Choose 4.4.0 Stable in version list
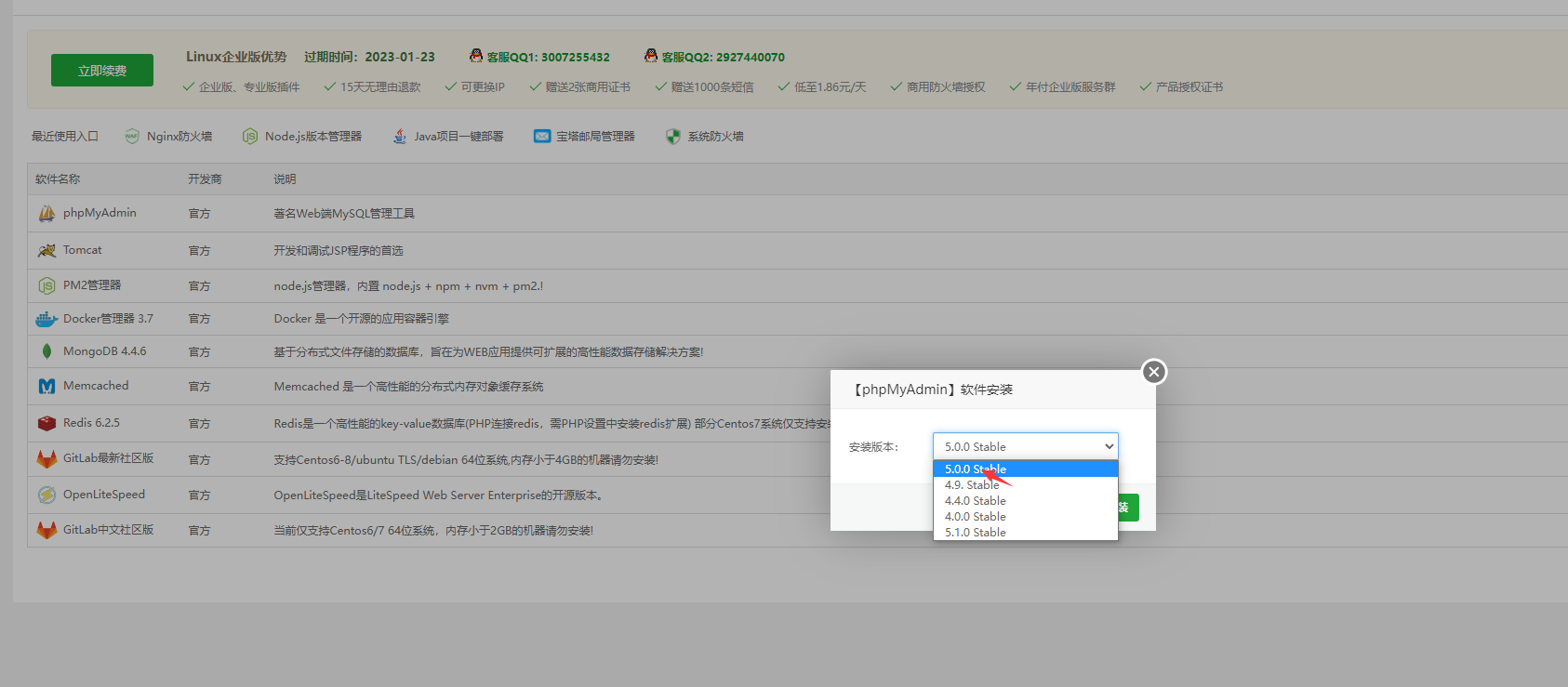The height and width of the screenshot is (687, 1568). pyautogui.click(x=1026, y=500)
